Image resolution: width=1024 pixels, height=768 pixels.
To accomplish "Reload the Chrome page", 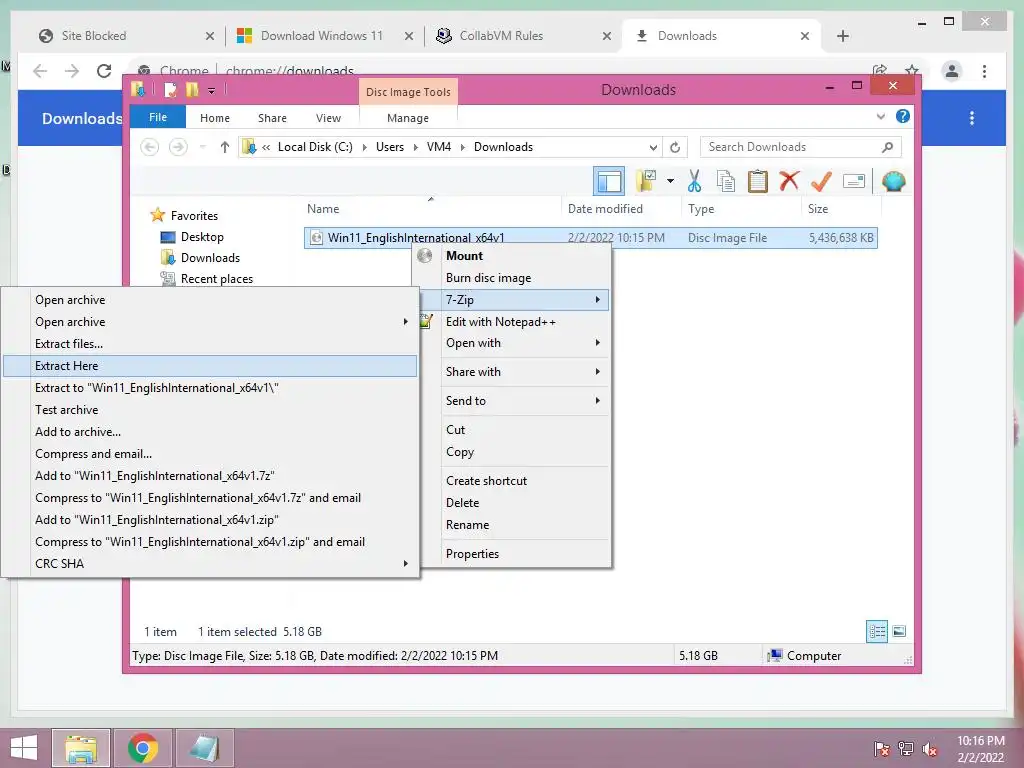I will coord(104,71).
